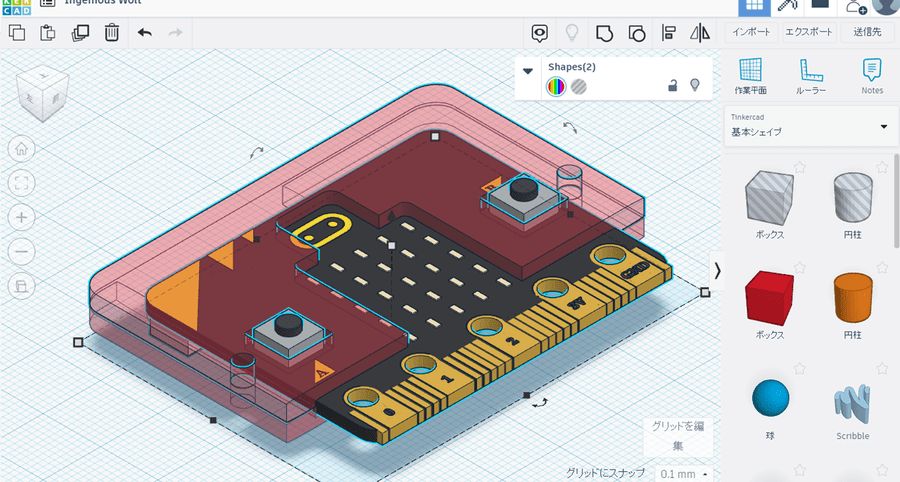
Task: Click the rotation arrow handle above the model
Action: [x=257, y=153]
